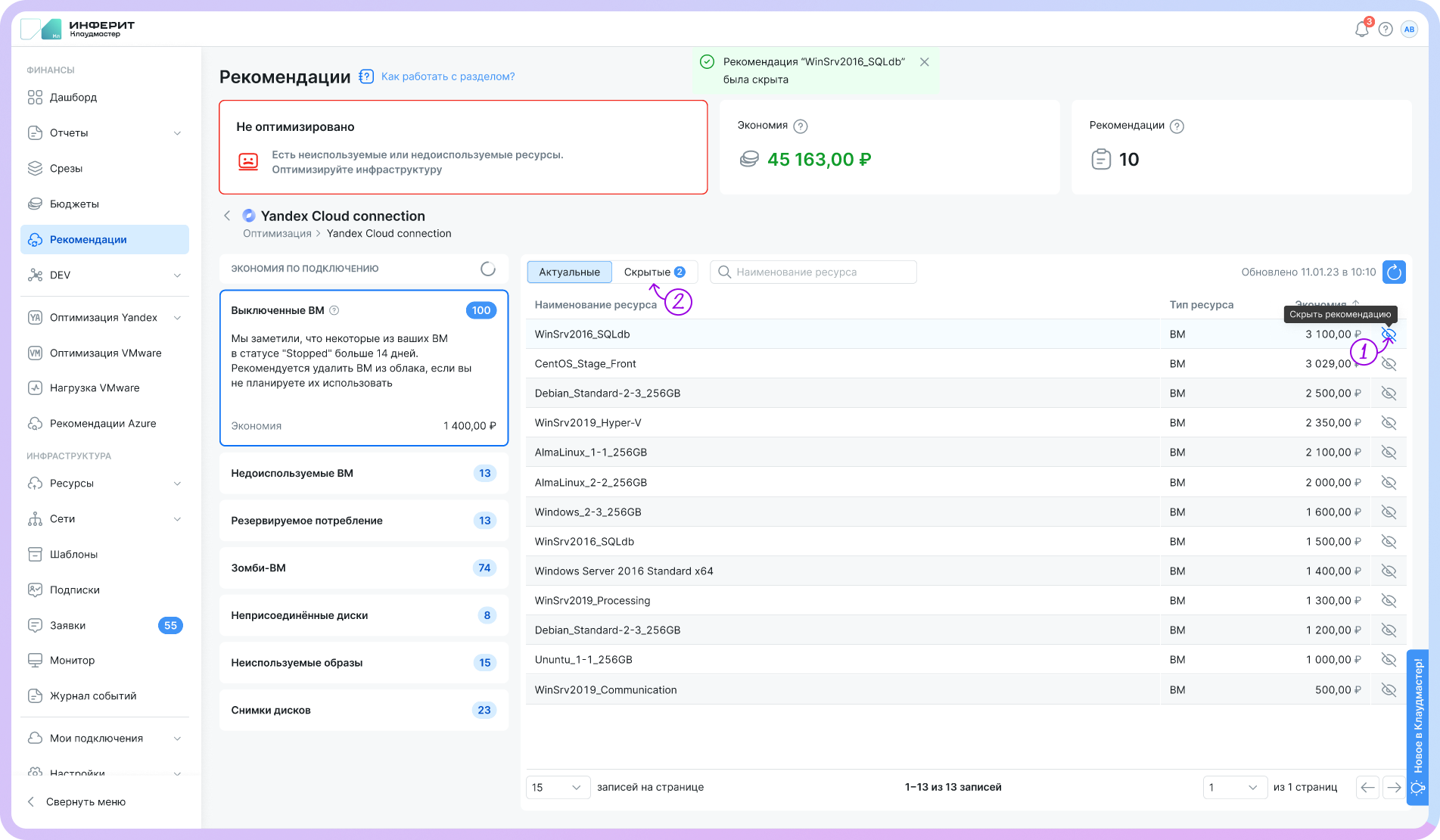Click the info icon next to Экономия
1440x840 pixels.
pyautogui.click(x=801, y=126)
